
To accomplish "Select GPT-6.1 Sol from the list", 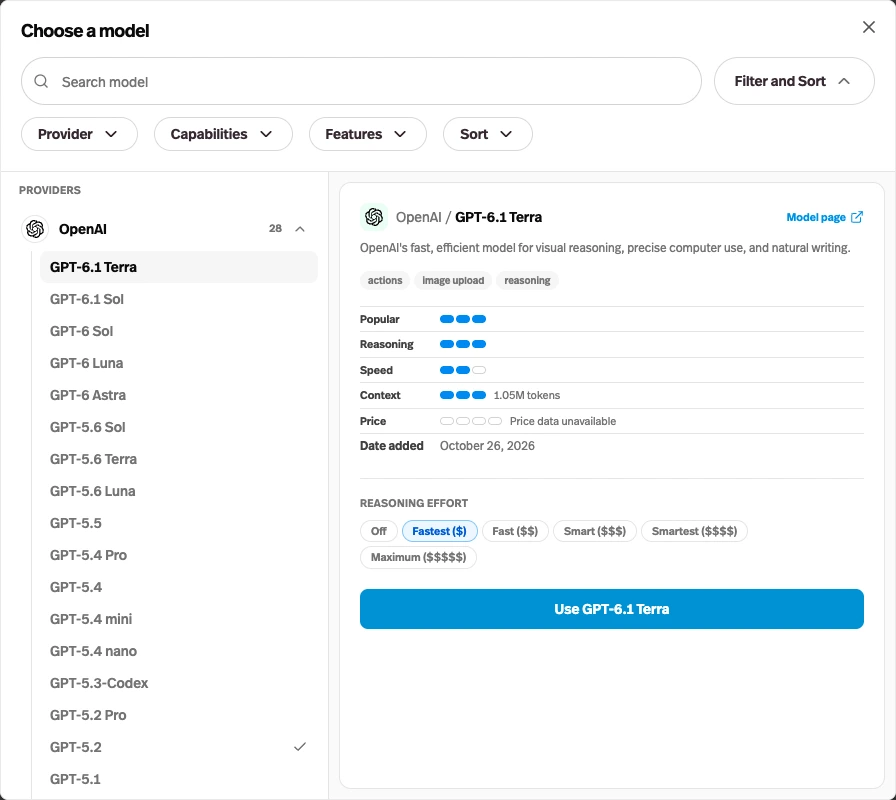I will pos(178,299).
